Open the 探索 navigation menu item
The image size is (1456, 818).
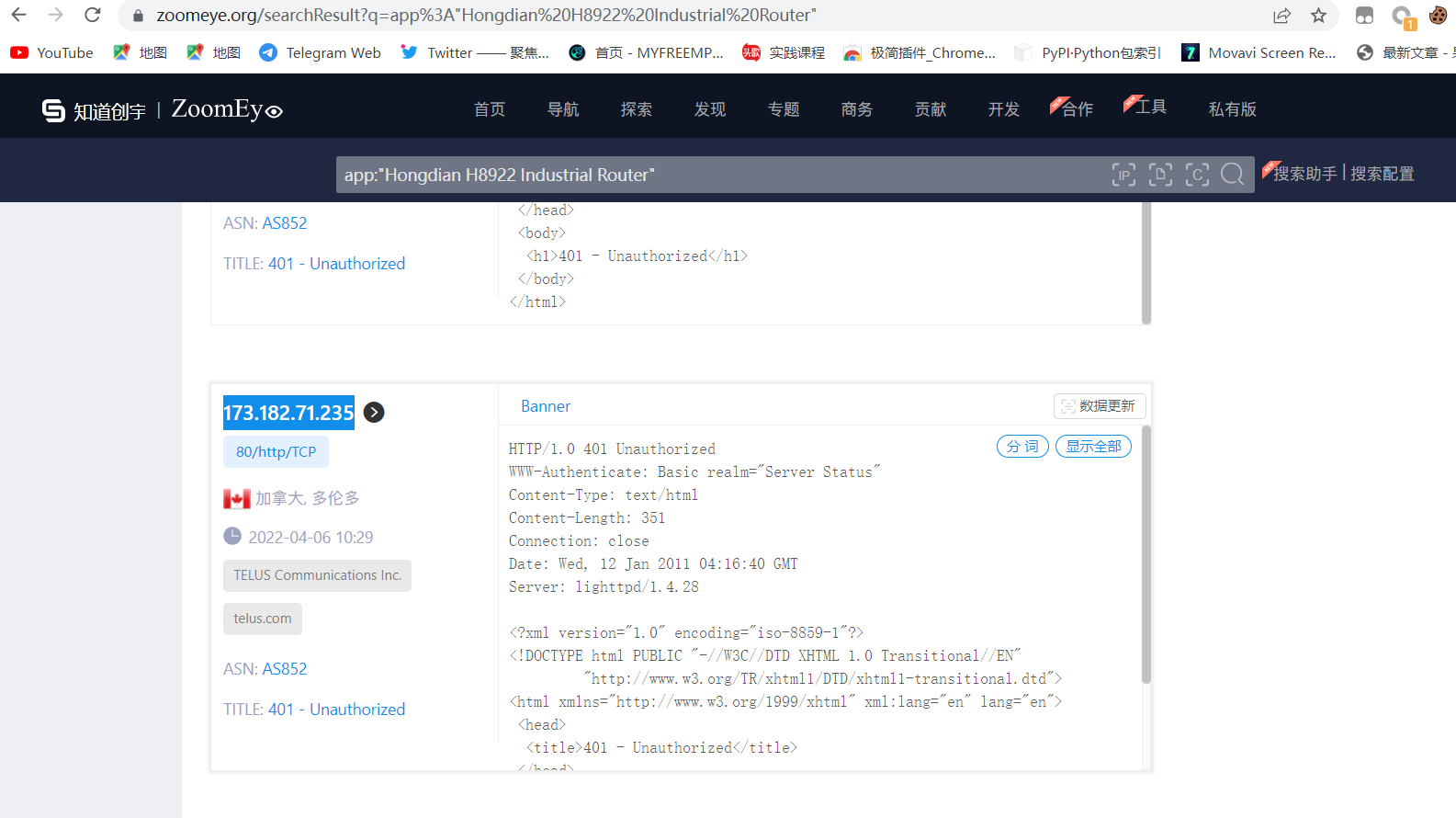637,109
